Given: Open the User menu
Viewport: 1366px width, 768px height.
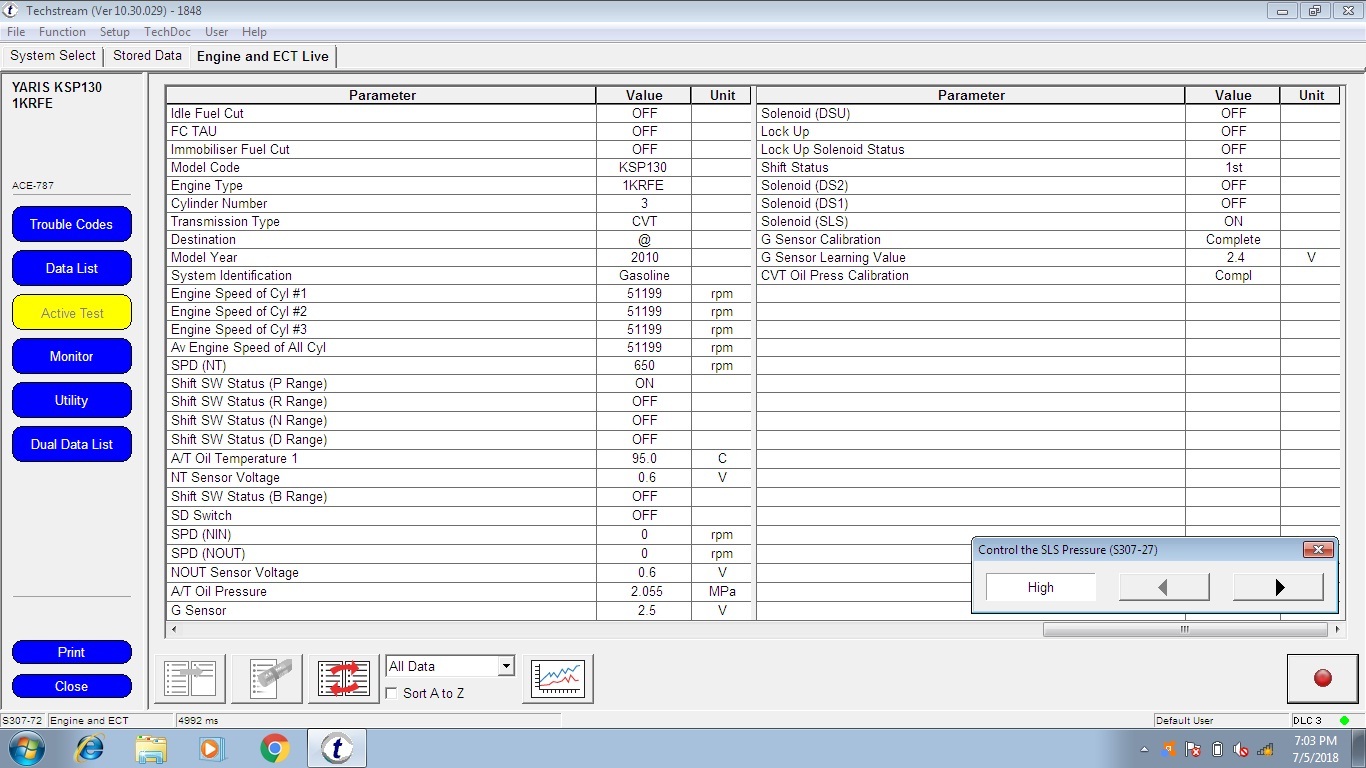Looking at the screenshot, I should pos(217,32).
